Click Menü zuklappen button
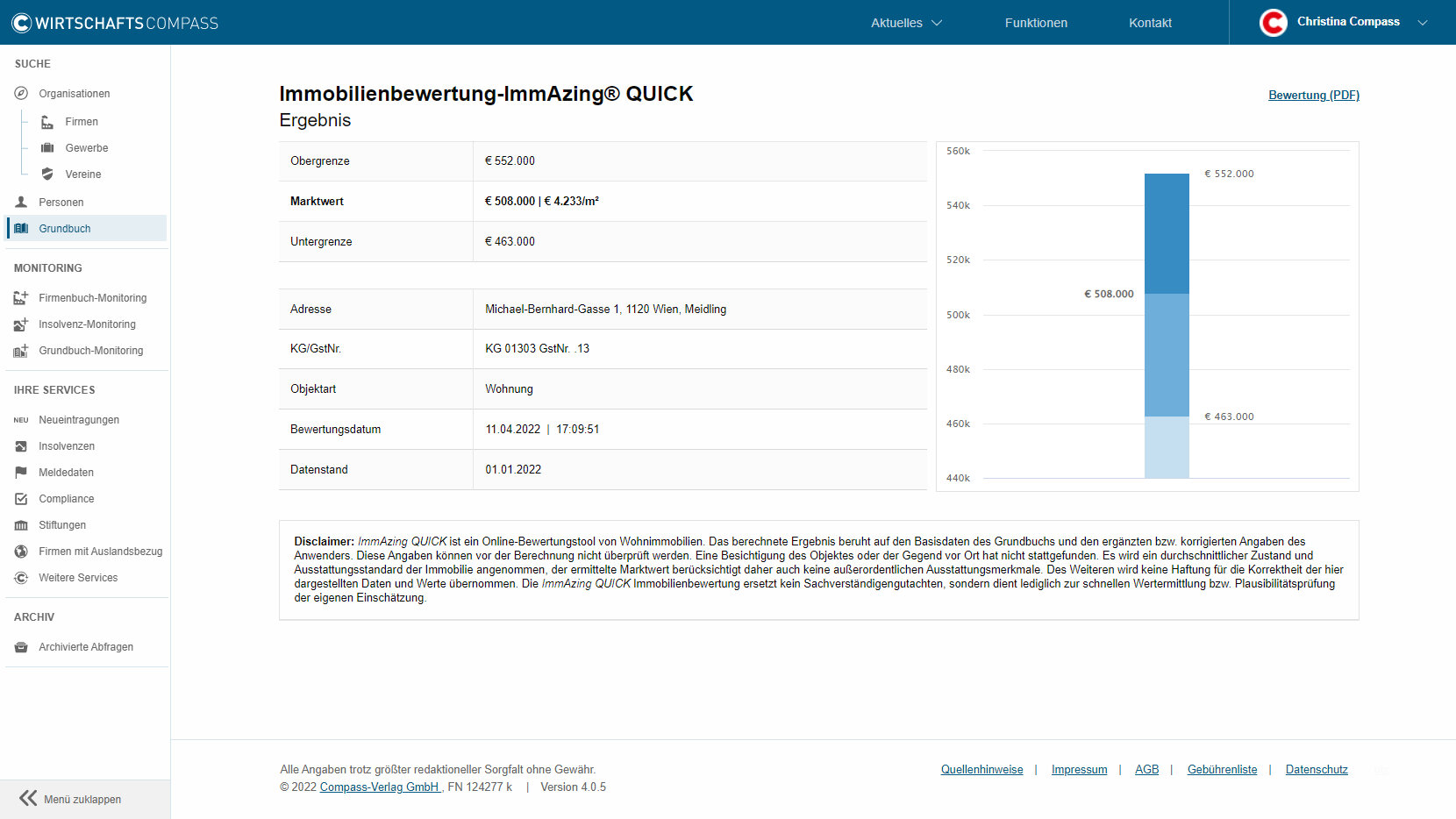Image resolution: width=1456 pixels, height=819 pixels. coord(85,799)
